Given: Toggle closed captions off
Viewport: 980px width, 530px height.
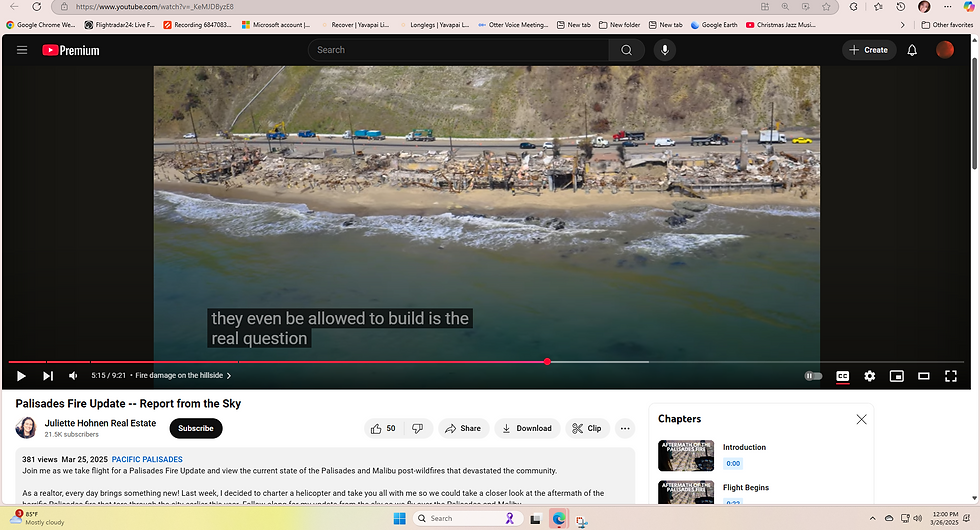Looking at the screenshot, I should (x=842, y=376).
